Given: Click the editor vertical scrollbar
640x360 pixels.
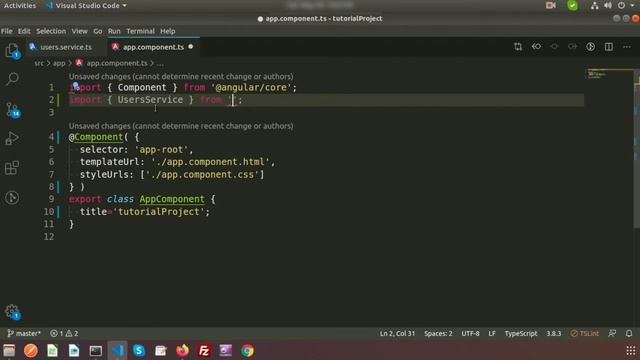Looking at the screenshot, I should pos(636,149).
